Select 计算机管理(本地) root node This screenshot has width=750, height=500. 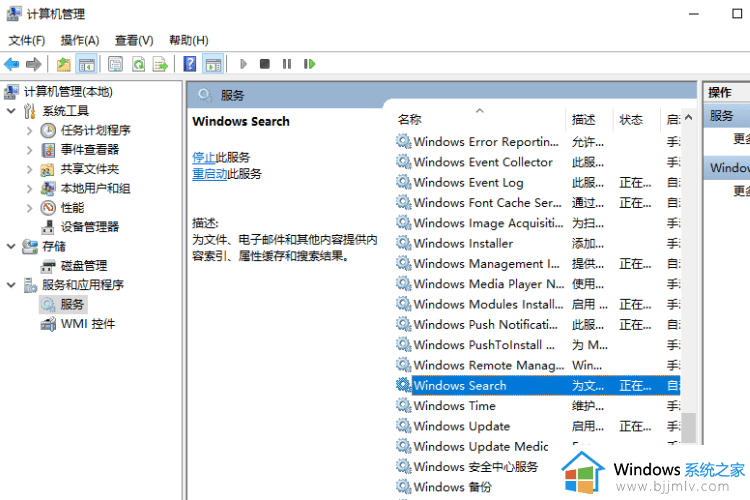(x=68, y=91)
